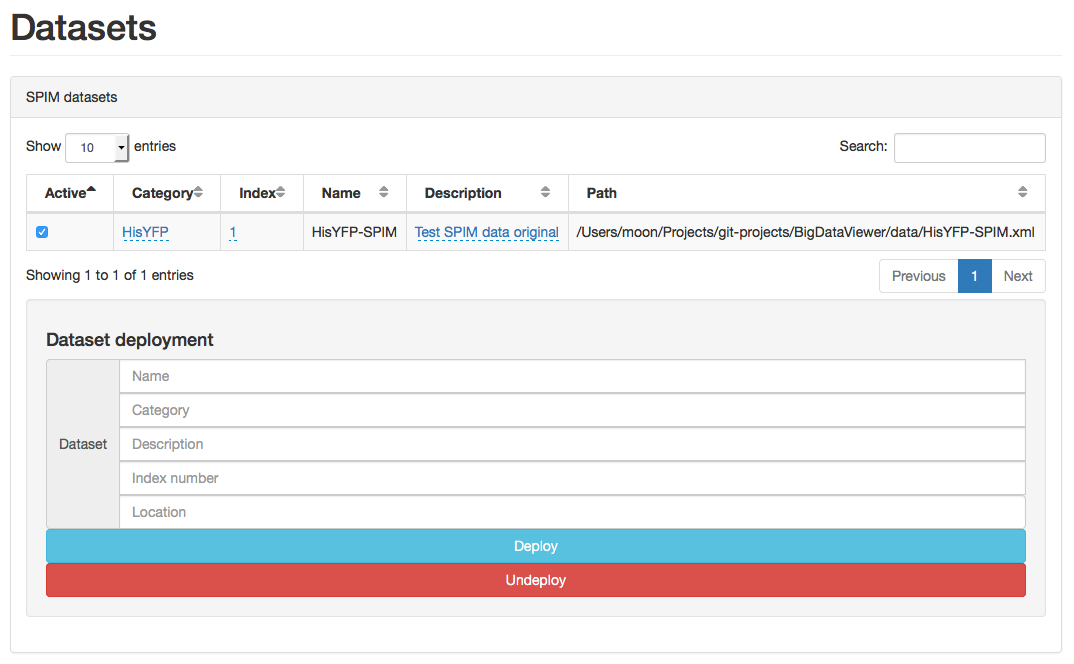Click the index link 1
The height and width of the screenshot is (664, 1074).
coord(233,232)
